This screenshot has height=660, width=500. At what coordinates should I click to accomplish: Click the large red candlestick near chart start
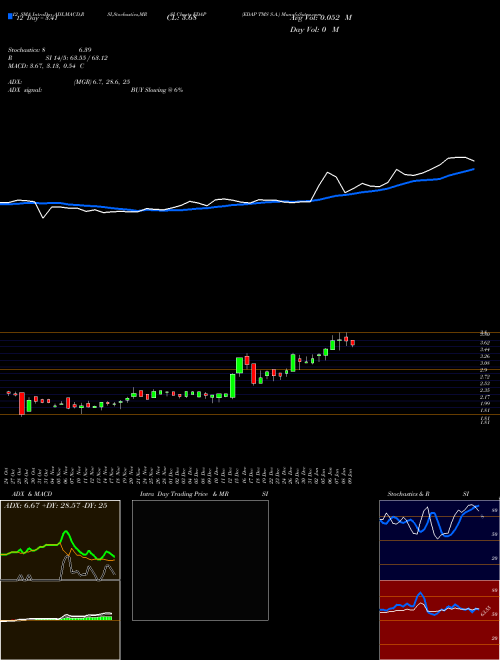(x=22, y=403)
